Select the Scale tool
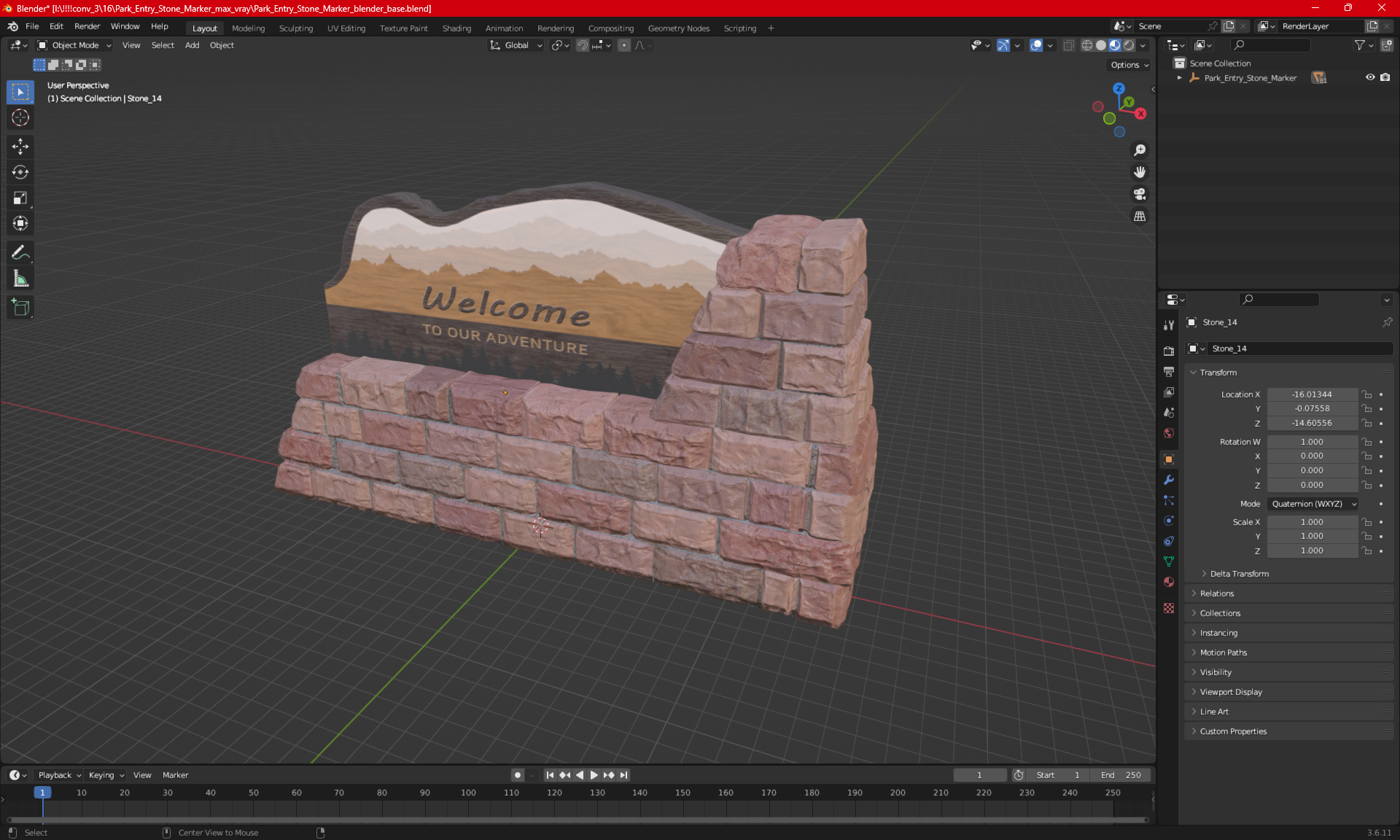The height and width of the screenshot is (840, 1400). pos(20,198)
